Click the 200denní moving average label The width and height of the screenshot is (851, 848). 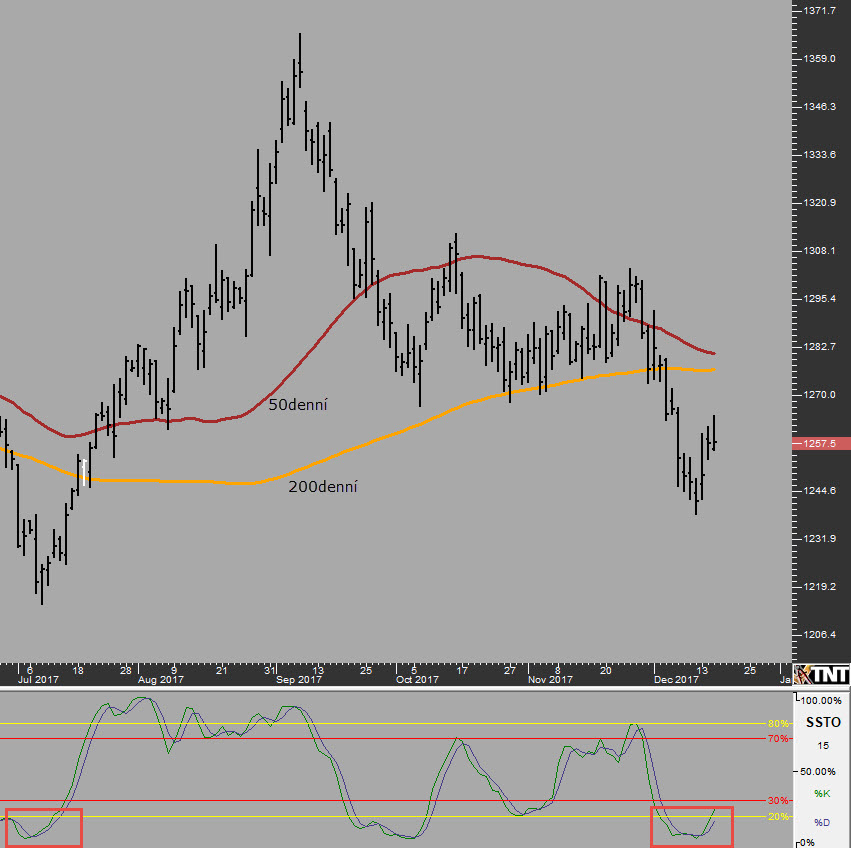pos(323,486)
